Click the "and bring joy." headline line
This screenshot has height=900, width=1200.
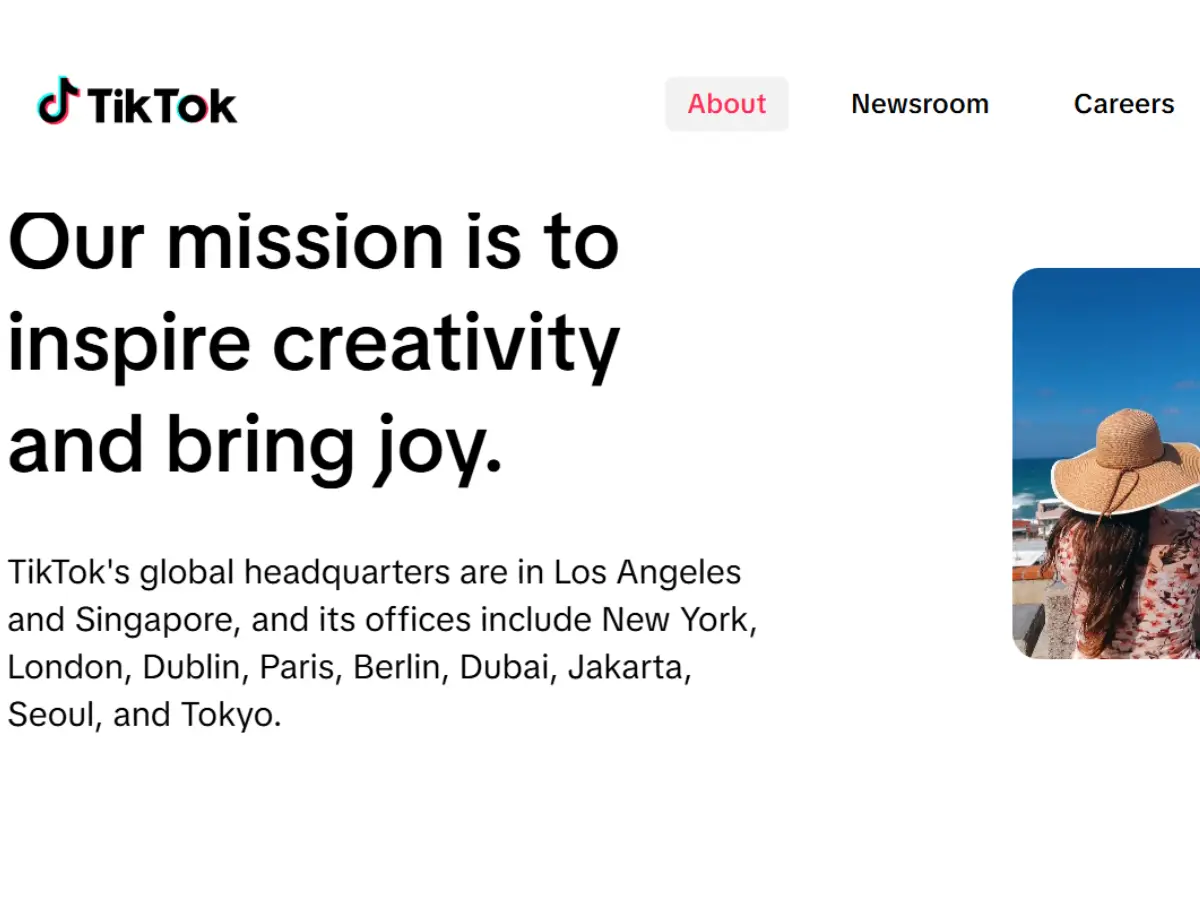tap(255, 443)
